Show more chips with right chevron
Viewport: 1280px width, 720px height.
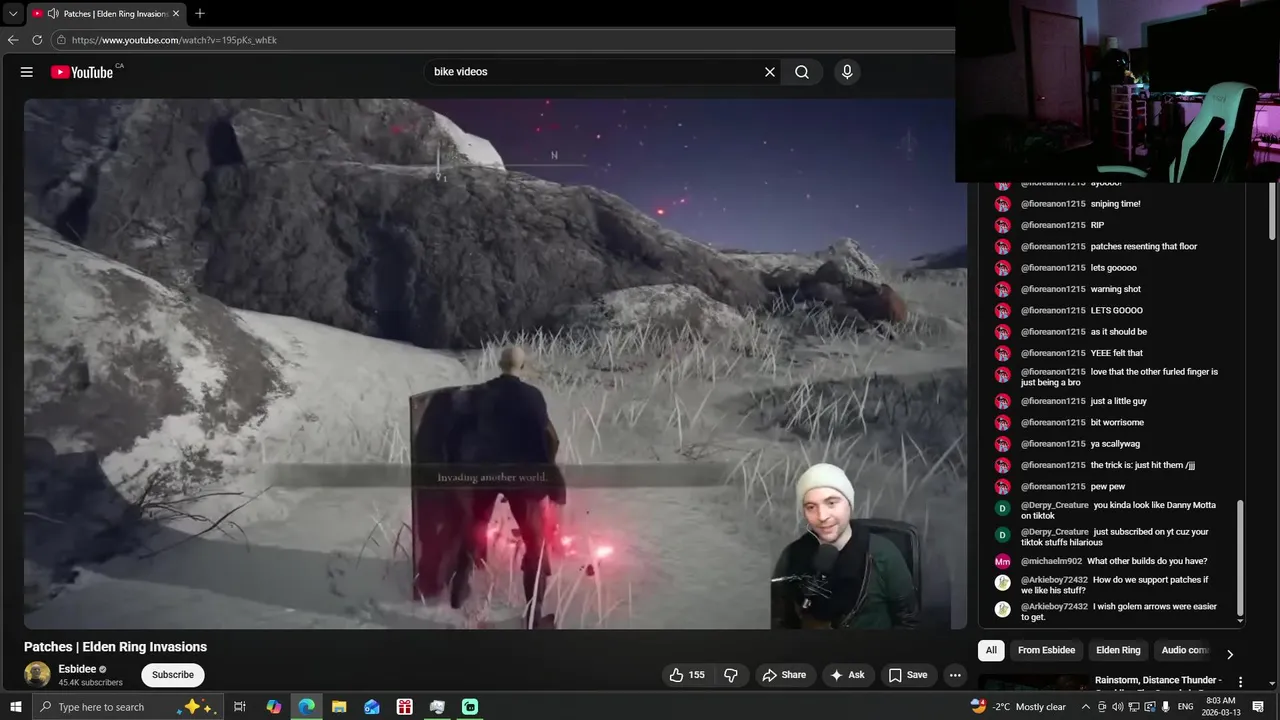[1230, 654]
